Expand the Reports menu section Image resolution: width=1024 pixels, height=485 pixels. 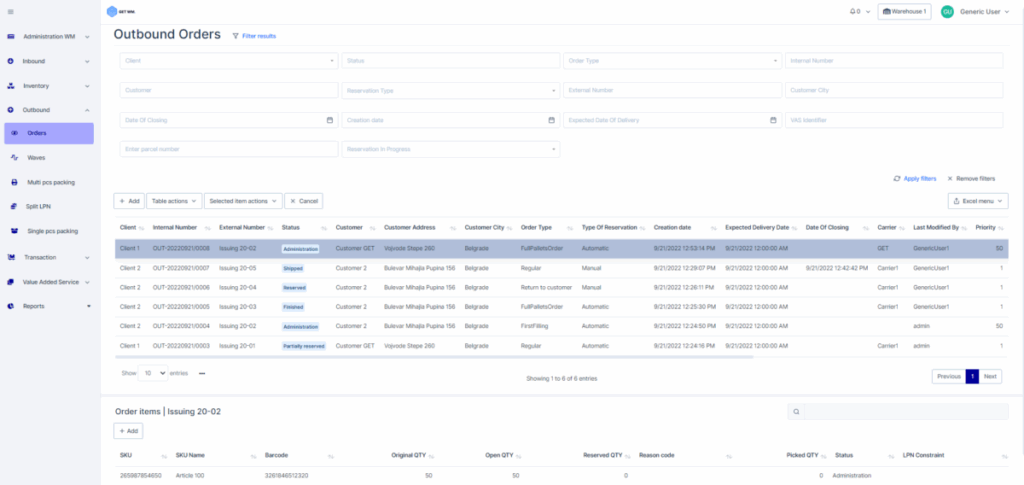pyautogui.click(x=89, y=306)
